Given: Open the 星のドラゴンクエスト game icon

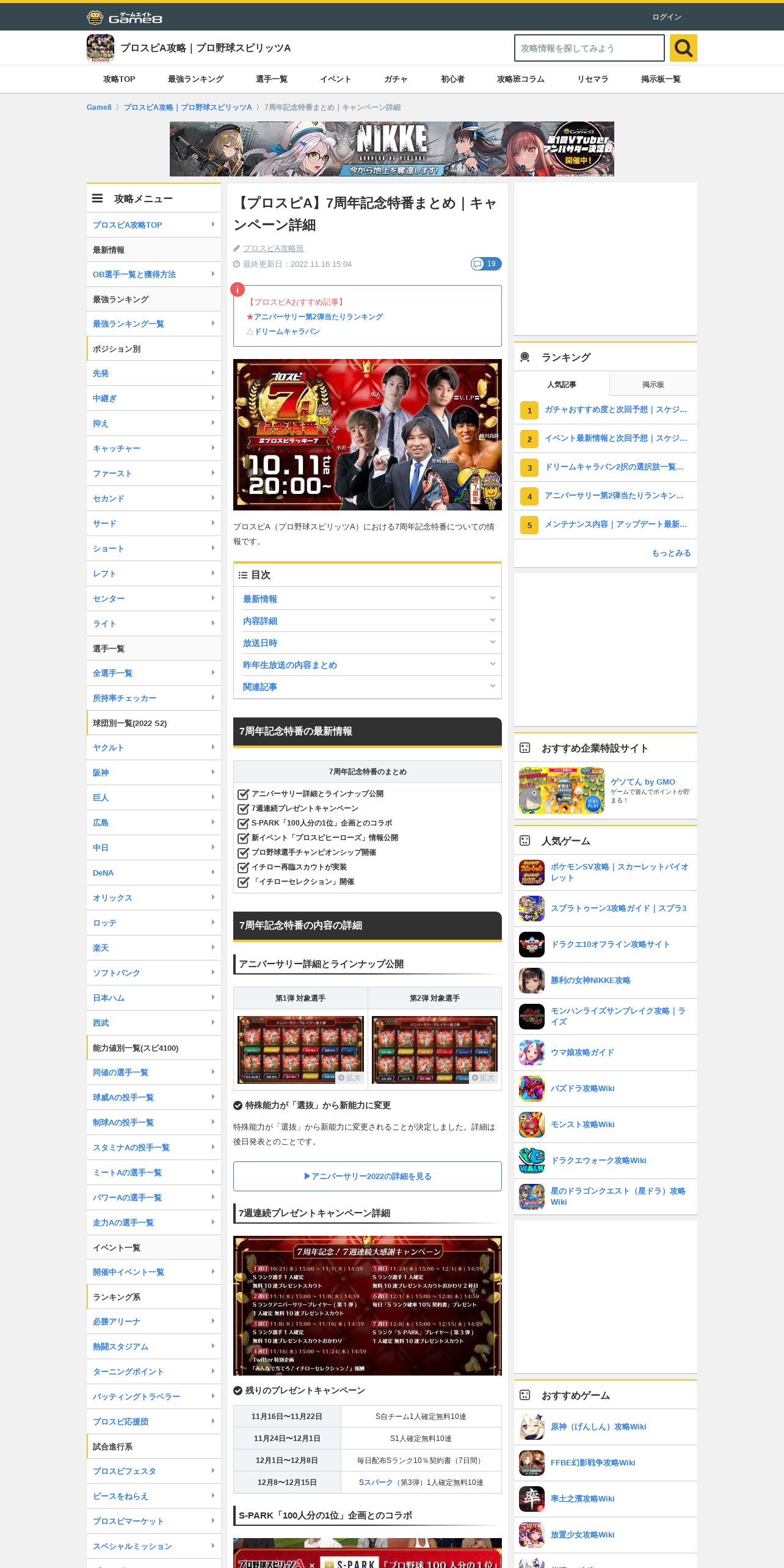Looking at the screenshot, I should 531,1196.
